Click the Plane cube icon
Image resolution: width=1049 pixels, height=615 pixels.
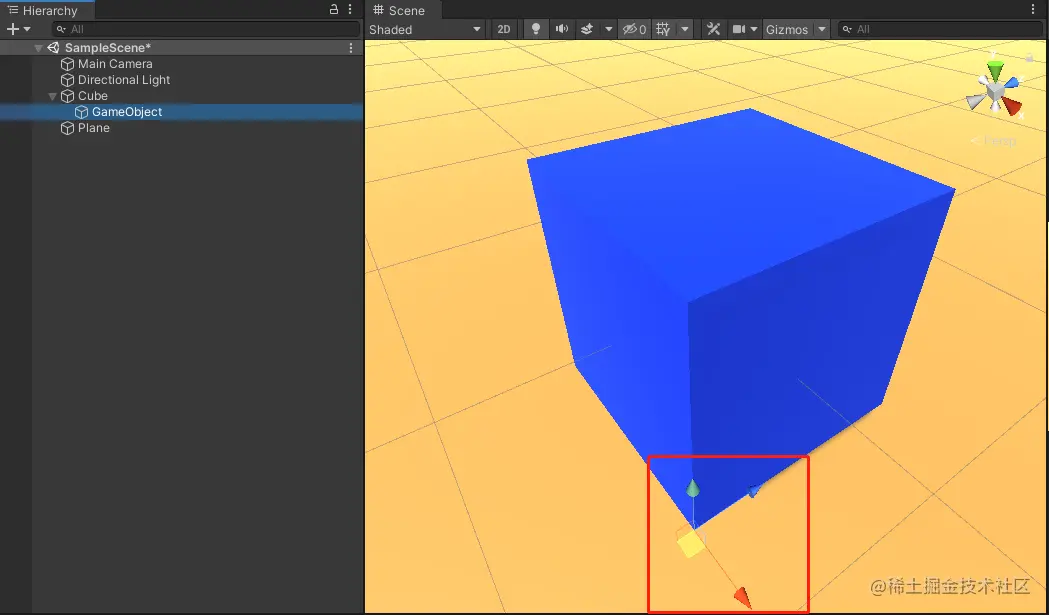(68, 128)
